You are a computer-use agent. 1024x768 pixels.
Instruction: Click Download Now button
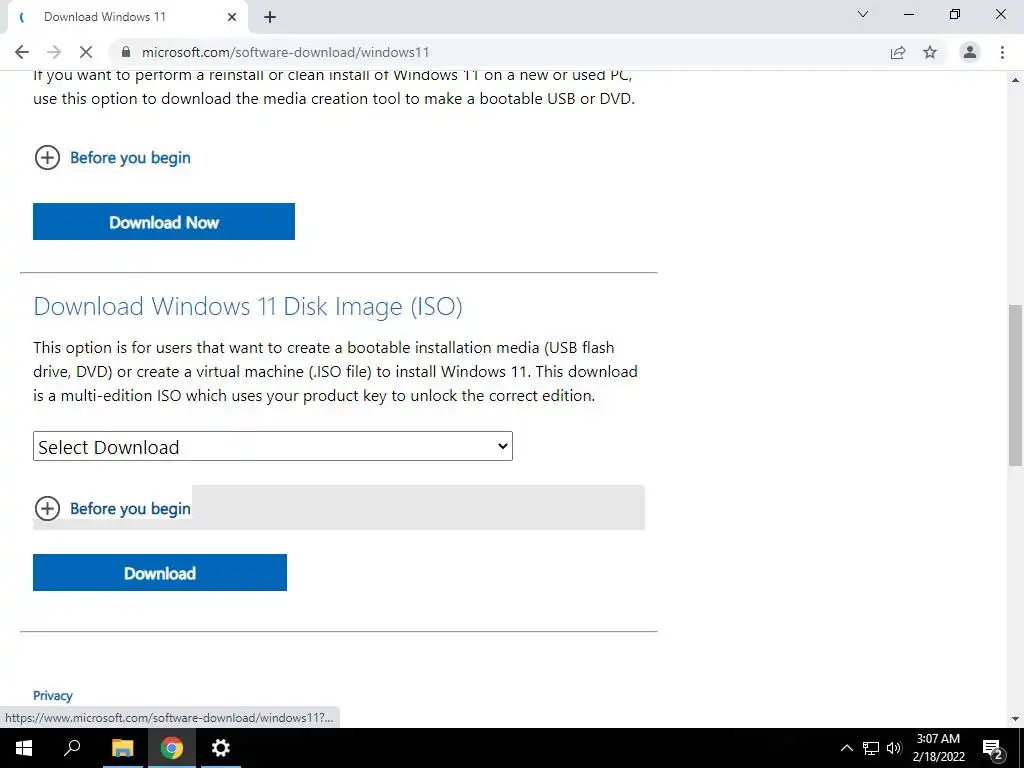[x=164, y=221]
